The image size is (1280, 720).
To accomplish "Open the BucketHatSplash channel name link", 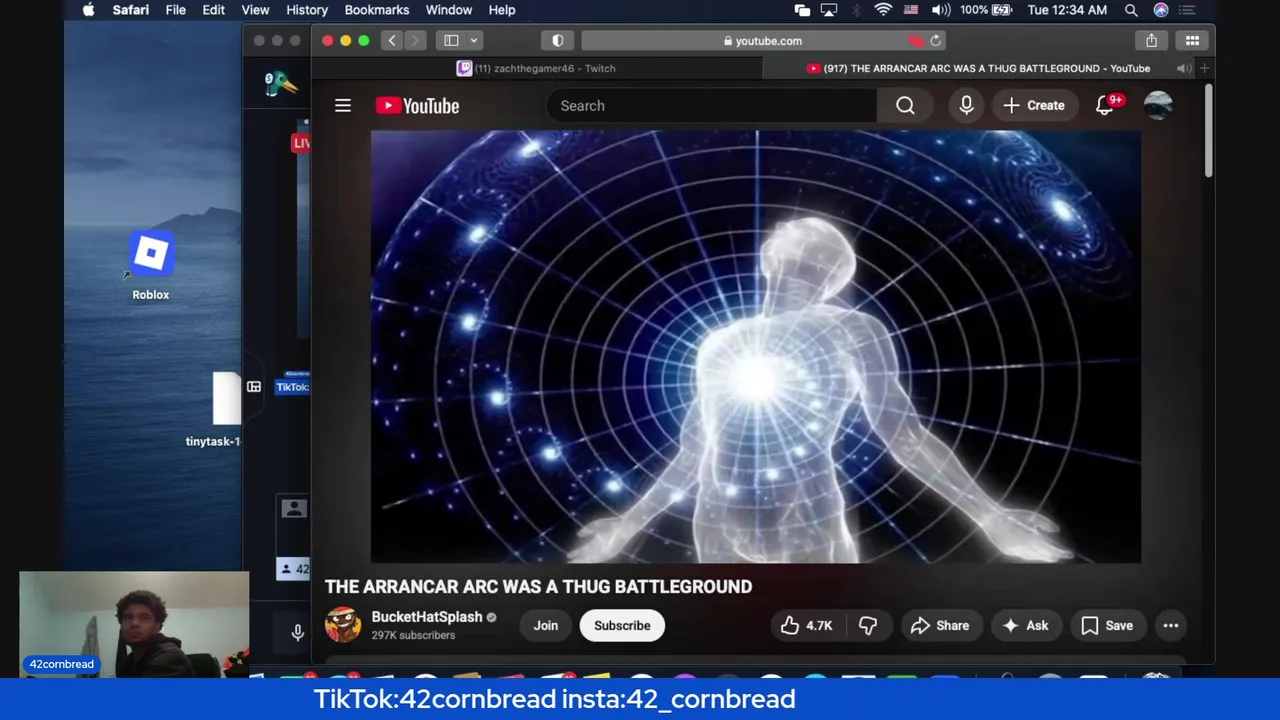I will pos(427,617).
